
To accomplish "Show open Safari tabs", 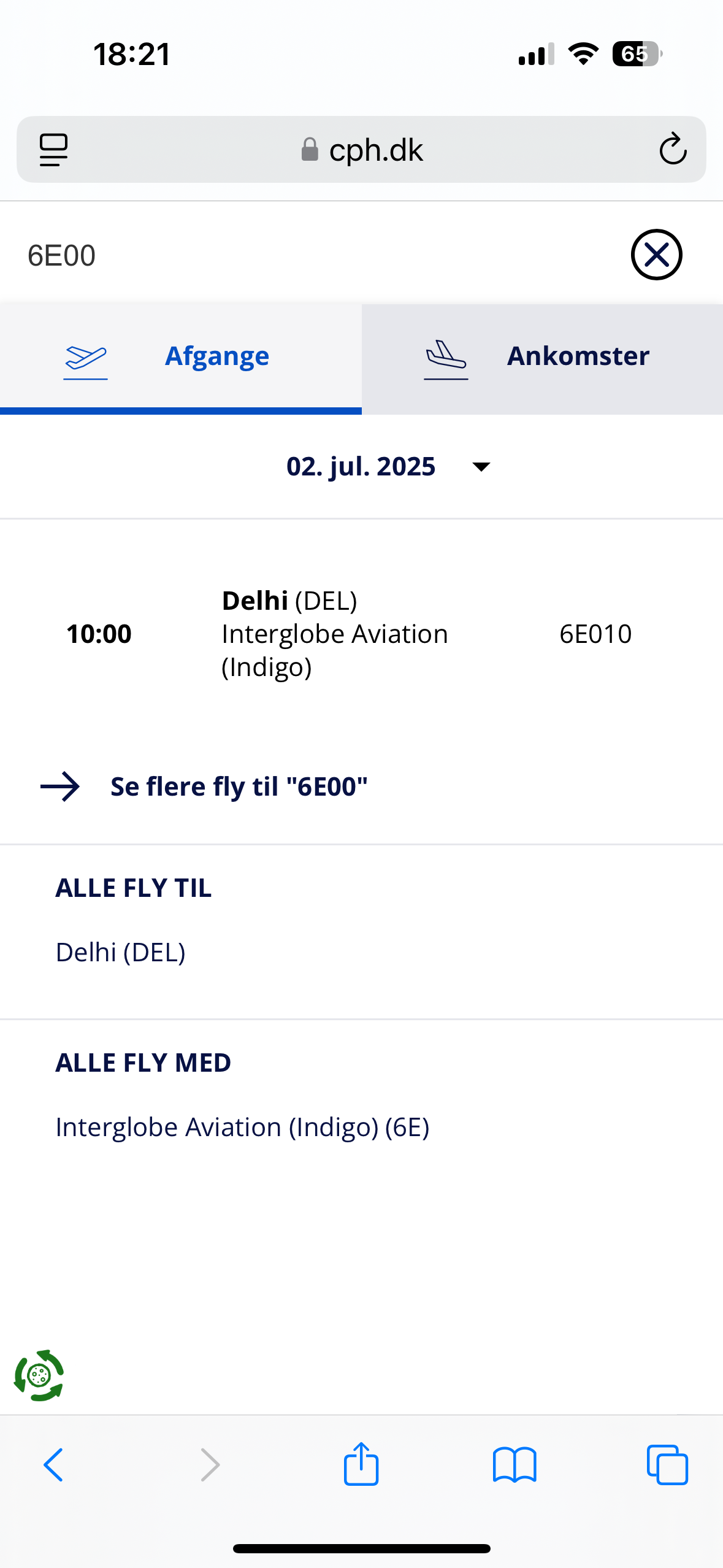I will click(667, 1464).
